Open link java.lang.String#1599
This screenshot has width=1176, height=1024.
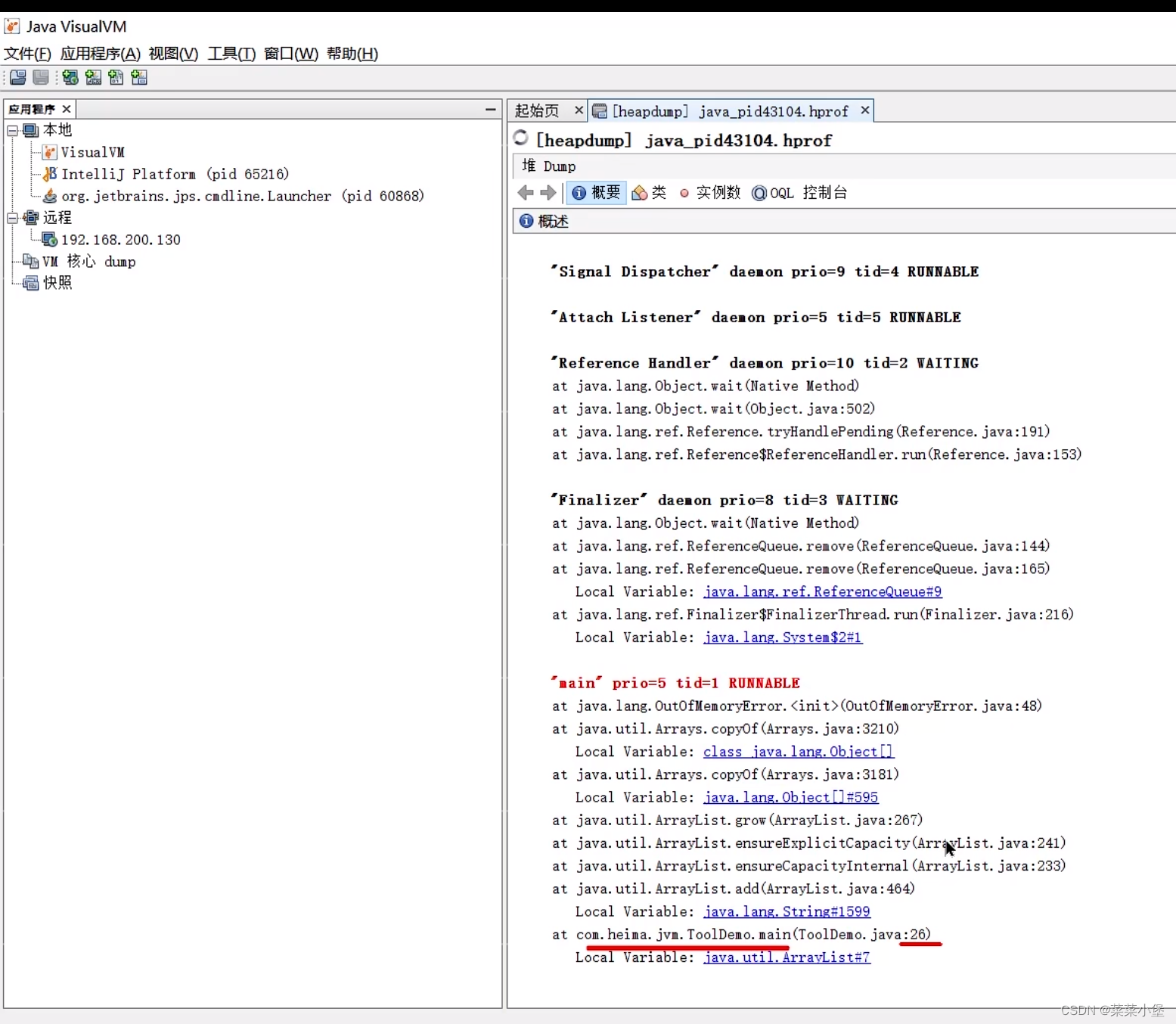tap(787, 912)
